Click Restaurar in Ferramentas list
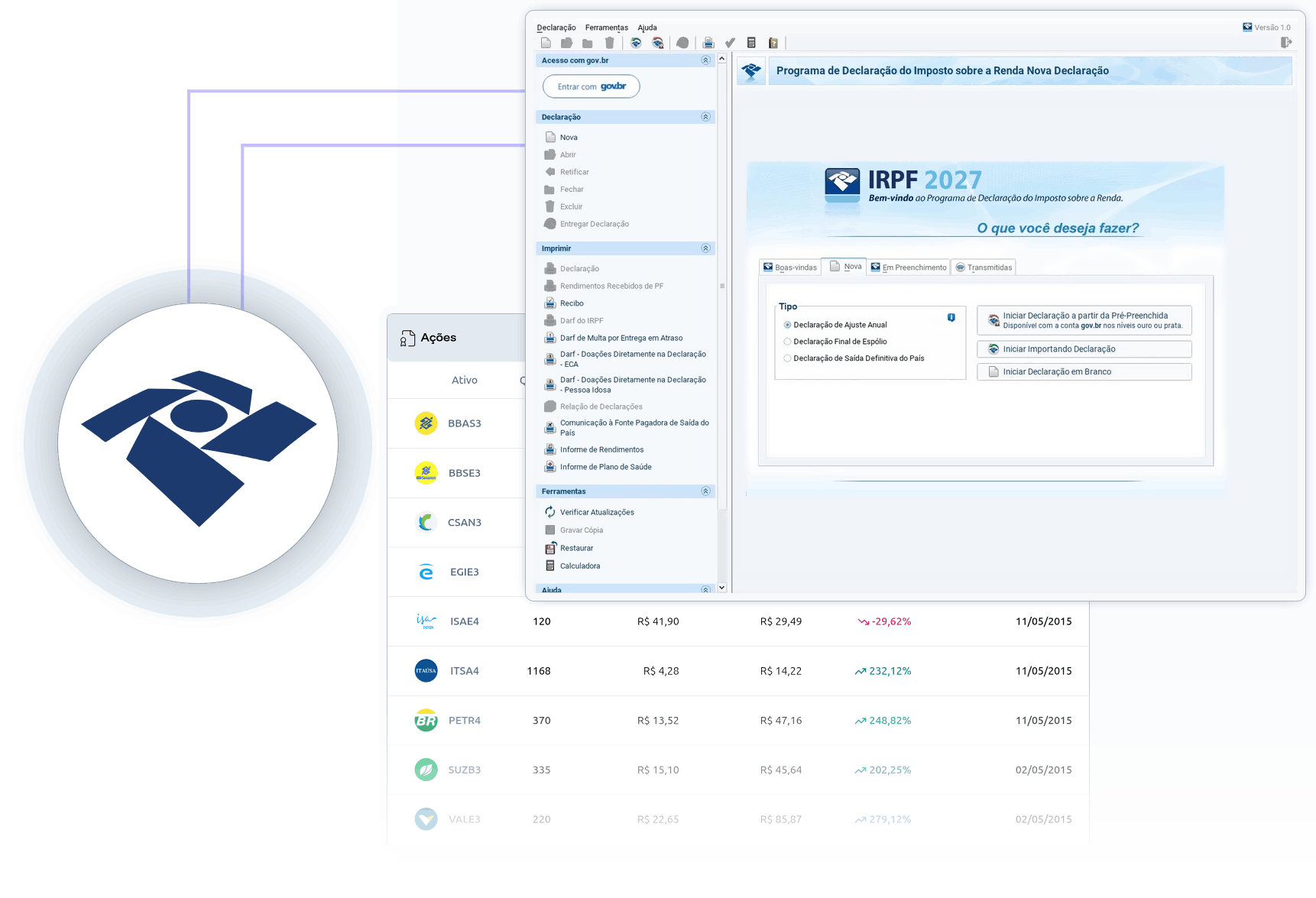This screenshot has width=1316, height=898. (x=569, y=548)
